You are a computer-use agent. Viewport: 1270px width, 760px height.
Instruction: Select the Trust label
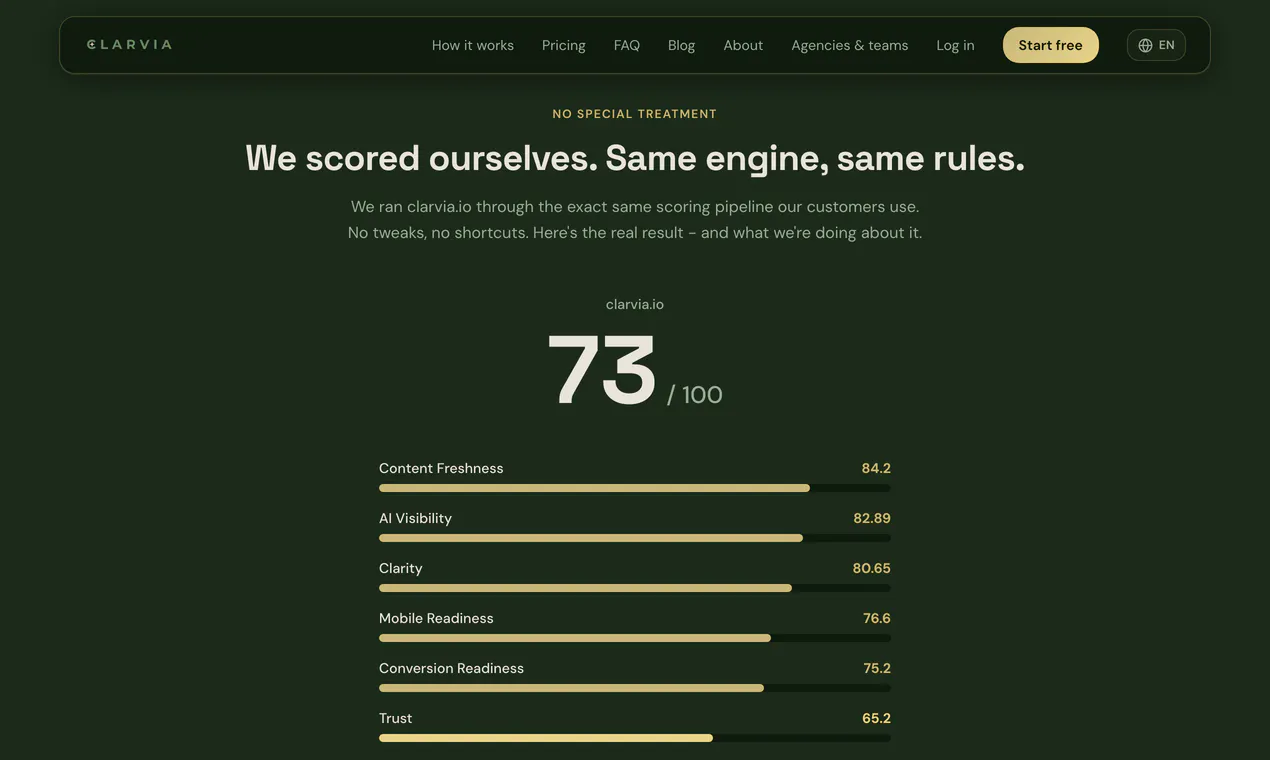tap(396, 718)
